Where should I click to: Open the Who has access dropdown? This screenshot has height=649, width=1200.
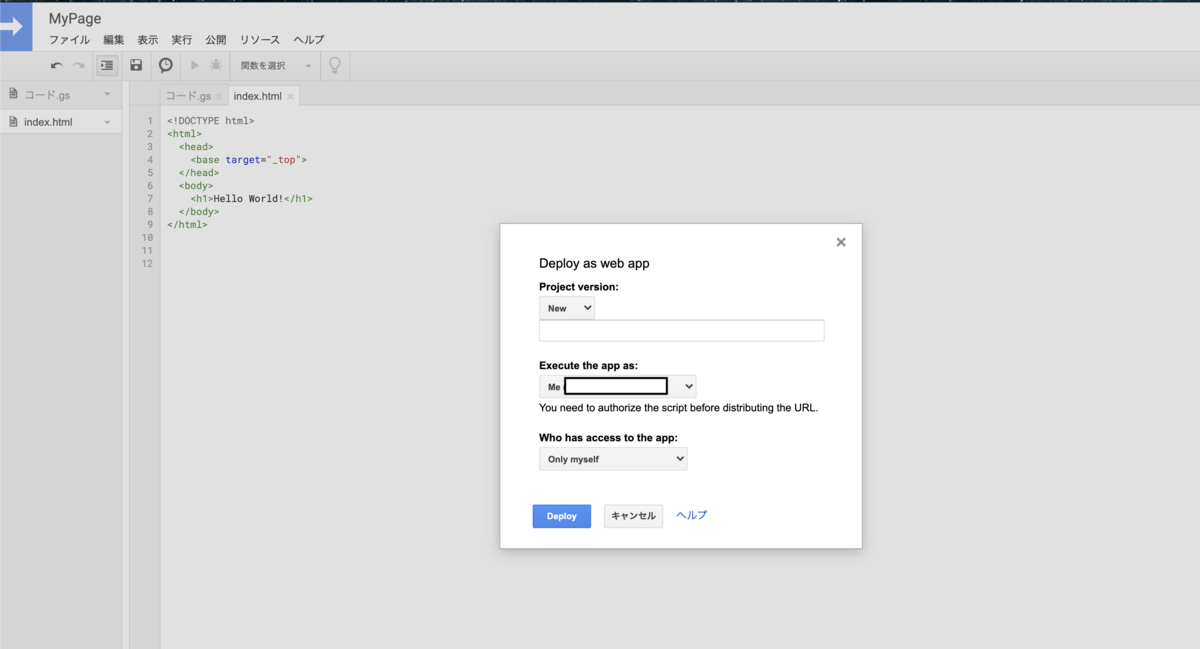(613, 459)
